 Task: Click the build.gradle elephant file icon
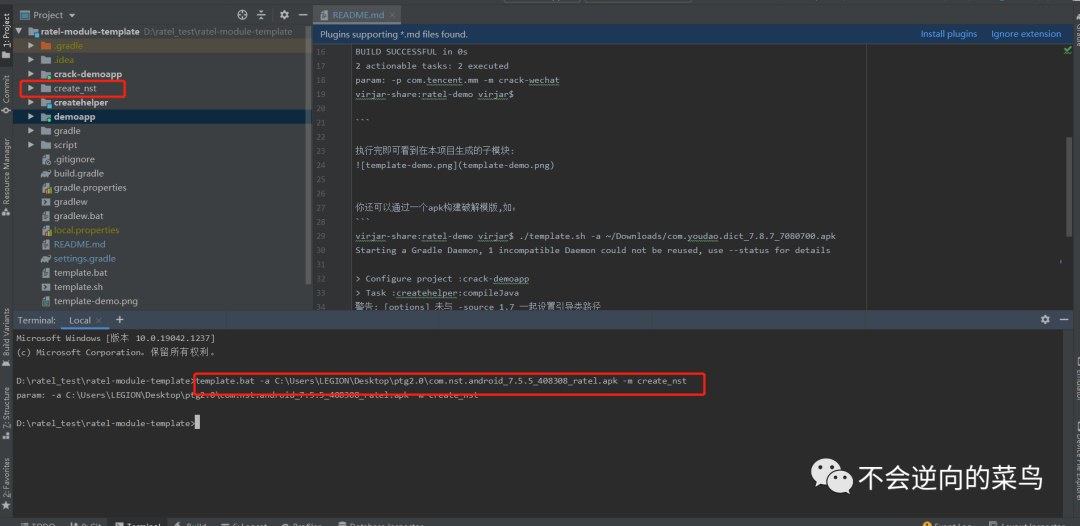tap(45, 173)
